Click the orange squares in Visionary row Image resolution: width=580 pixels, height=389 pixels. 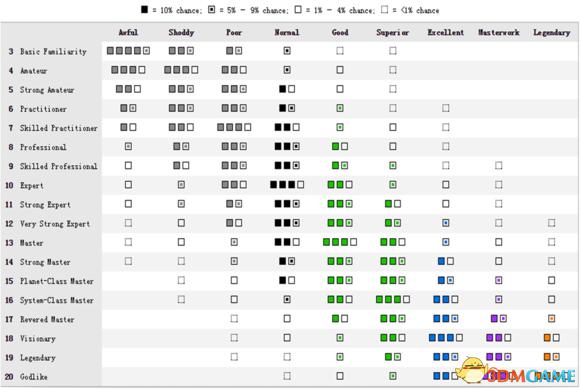552,338
